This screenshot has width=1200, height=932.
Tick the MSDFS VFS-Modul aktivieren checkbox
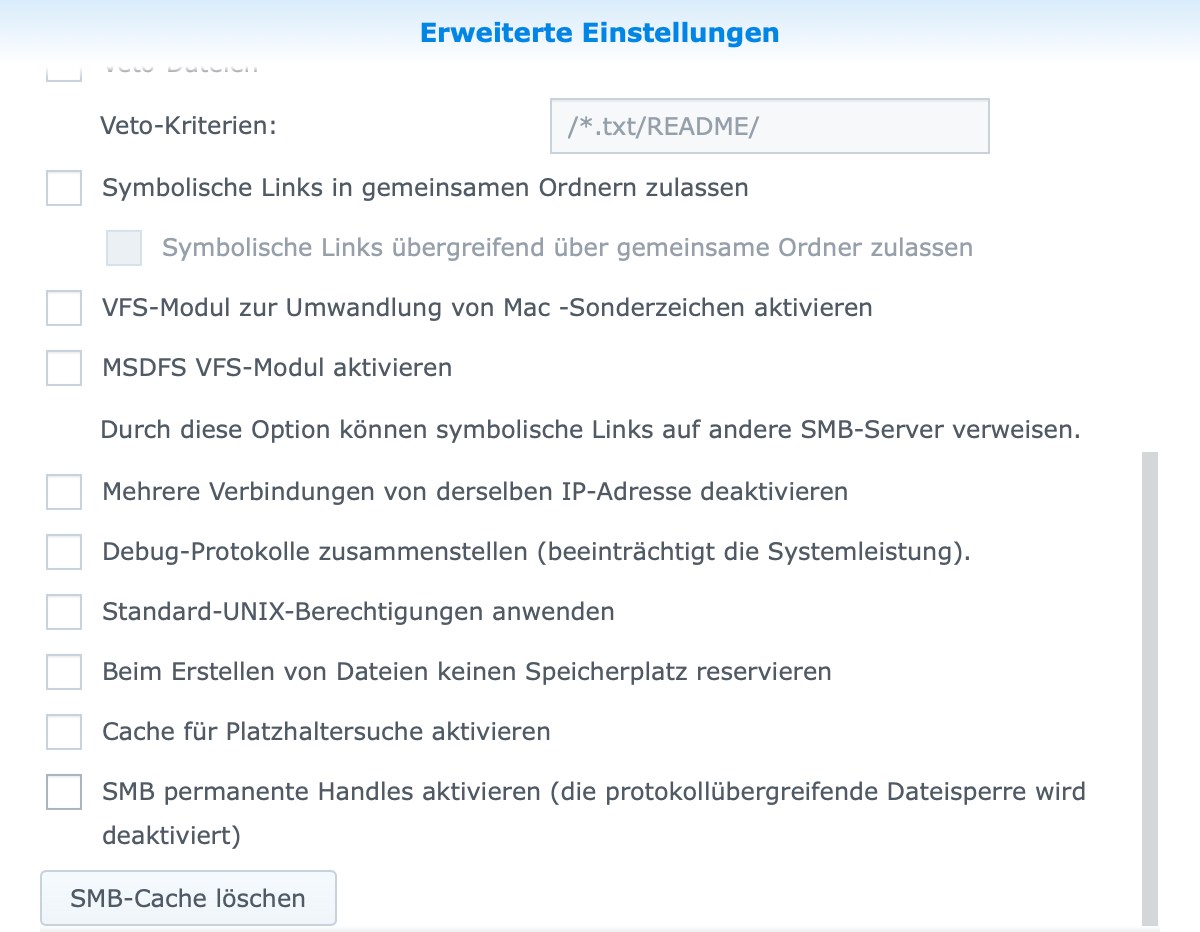tap(64, 368)
